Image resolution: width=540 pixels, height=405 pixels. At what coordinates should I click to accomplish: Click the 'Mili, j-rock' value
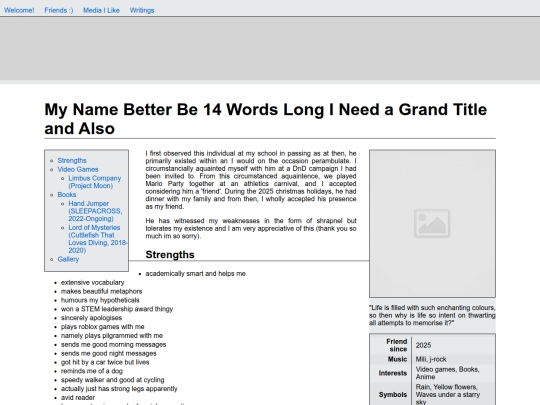(431, 359)
